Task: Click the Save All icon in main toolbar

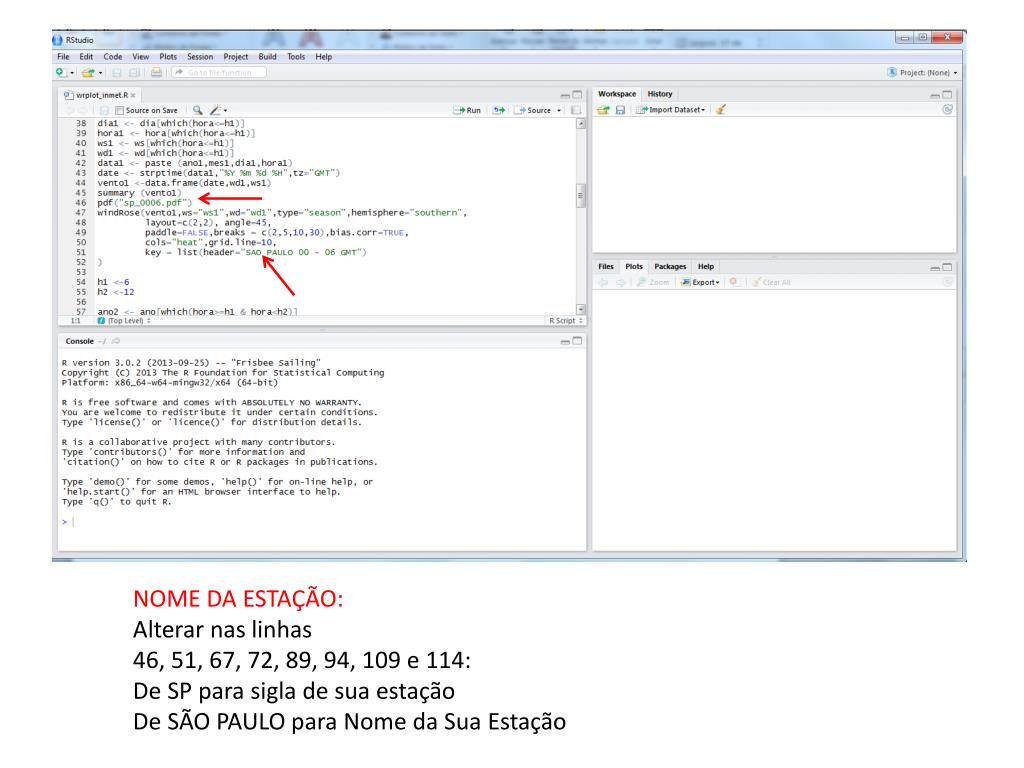Action: pos(134,72)
